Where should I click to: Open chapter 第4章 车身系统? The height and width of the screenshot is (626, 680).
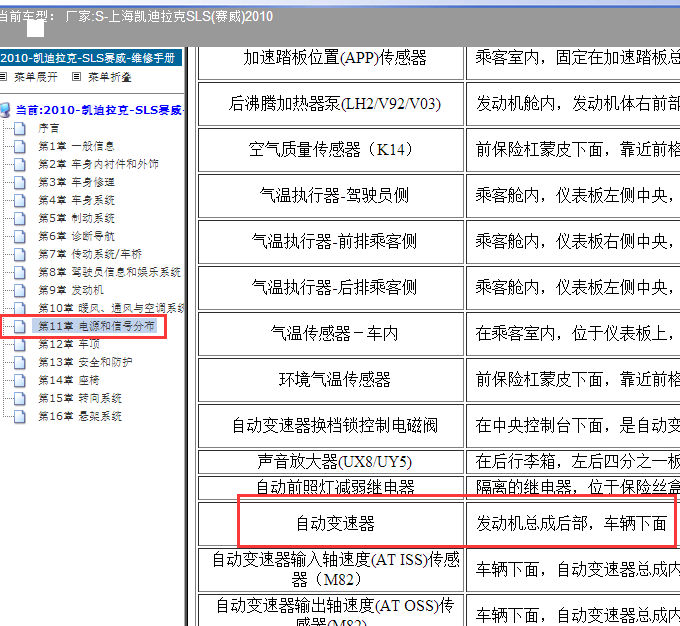click(76, 200)
